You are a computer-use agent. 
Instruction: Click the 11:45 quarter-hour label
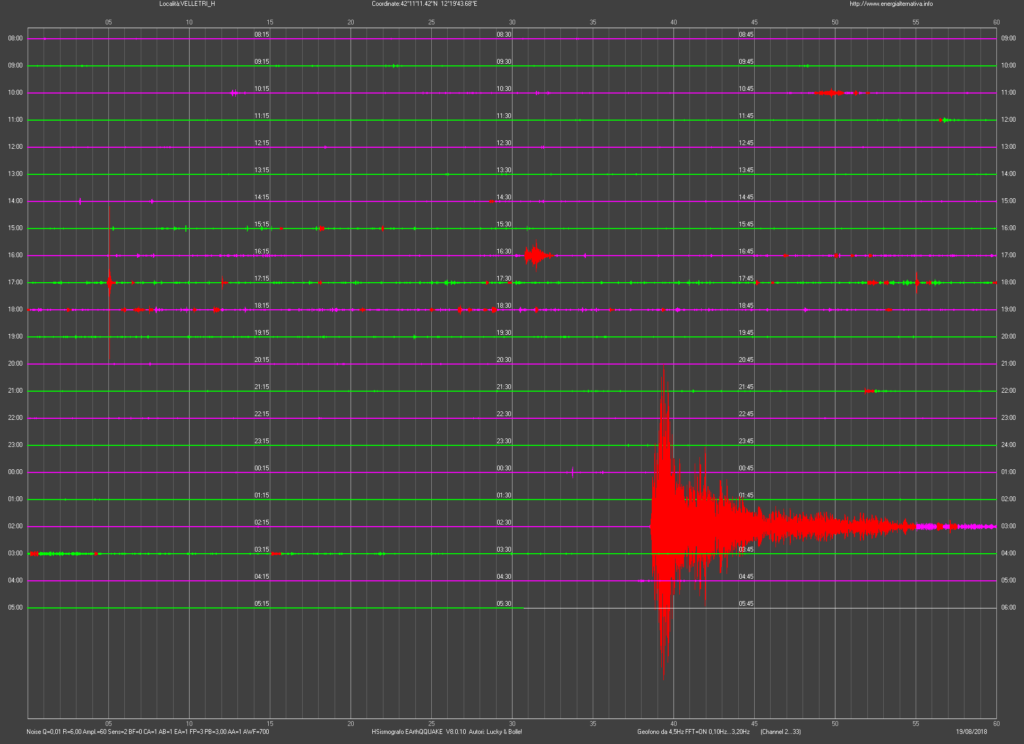tap(746, 116)
